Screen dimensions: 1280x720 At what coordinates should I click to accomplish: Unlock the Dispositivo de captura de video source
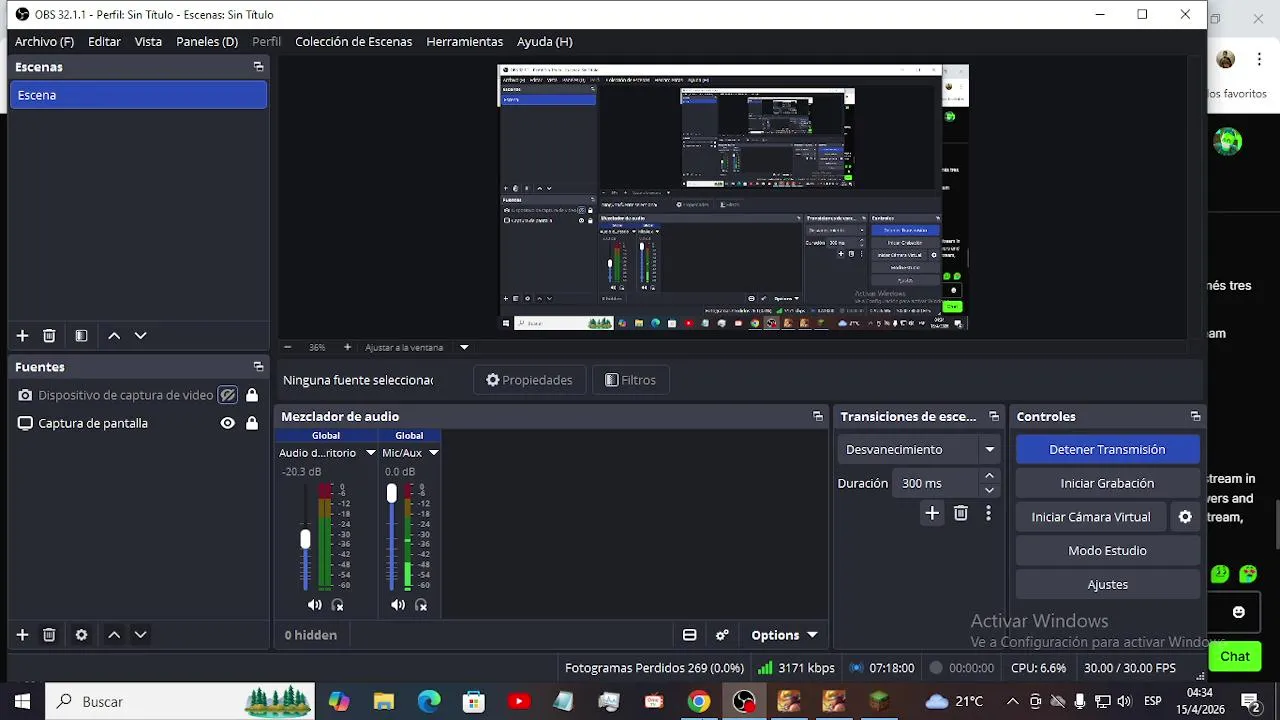coord(252,395)
